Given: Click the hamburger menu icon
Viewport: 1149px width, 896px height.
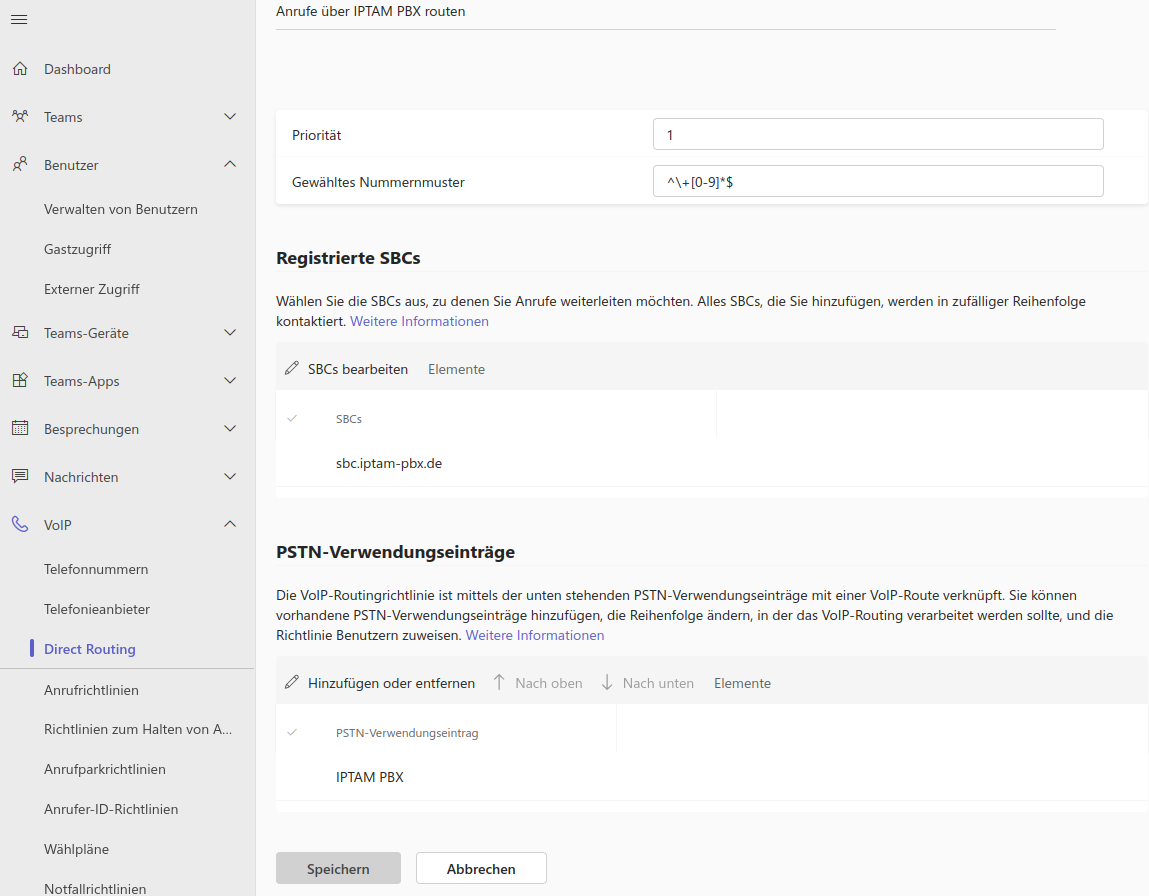Looking at the screenshot, I should 19,20.
